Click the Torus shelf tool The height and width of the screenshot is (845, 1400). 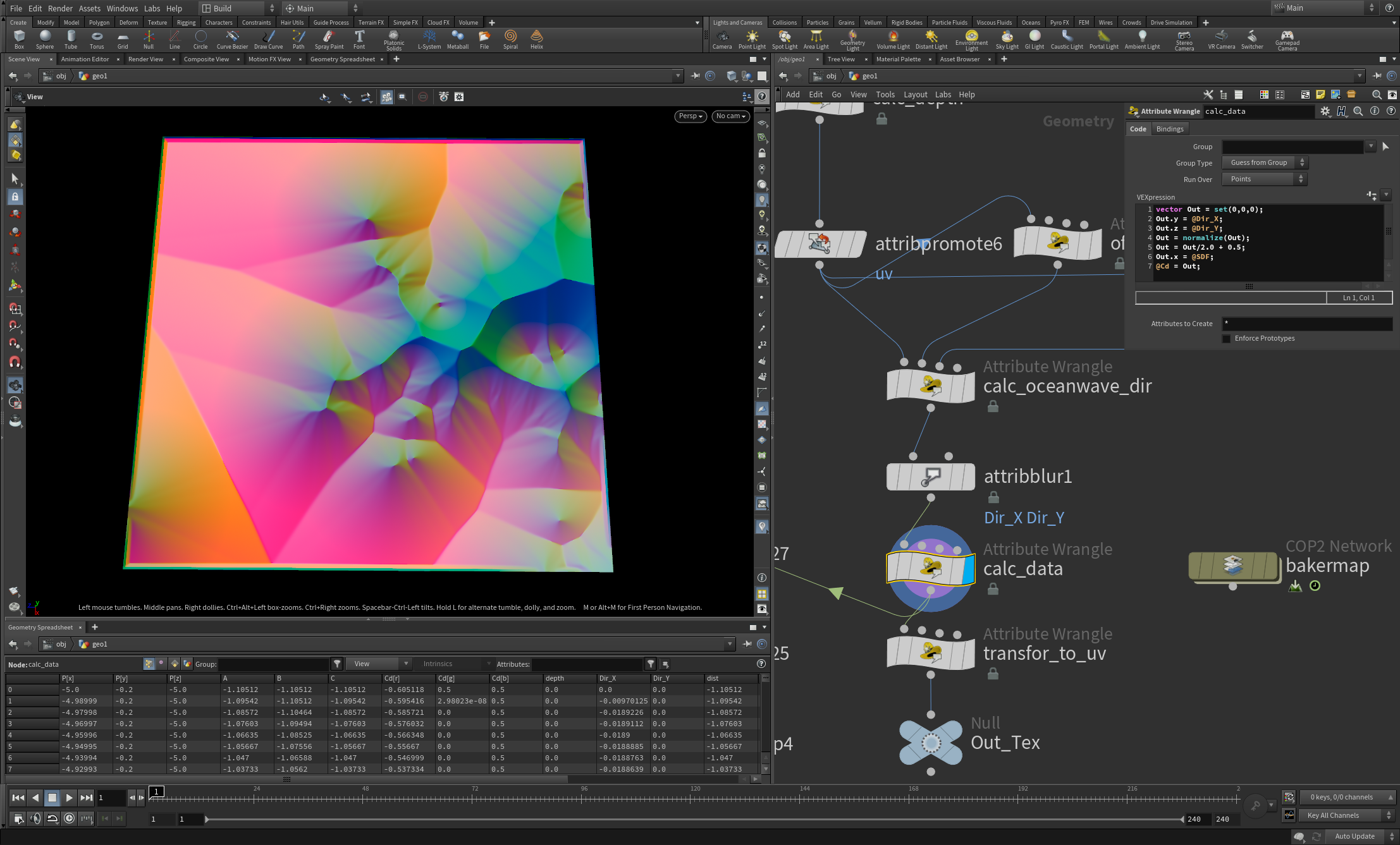coord(97,39)
